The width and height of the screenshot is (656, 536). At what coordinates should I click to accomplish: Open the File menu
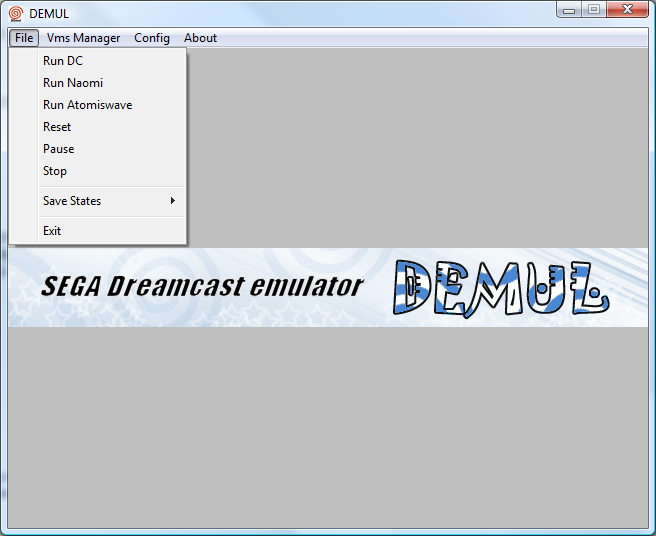24,38
